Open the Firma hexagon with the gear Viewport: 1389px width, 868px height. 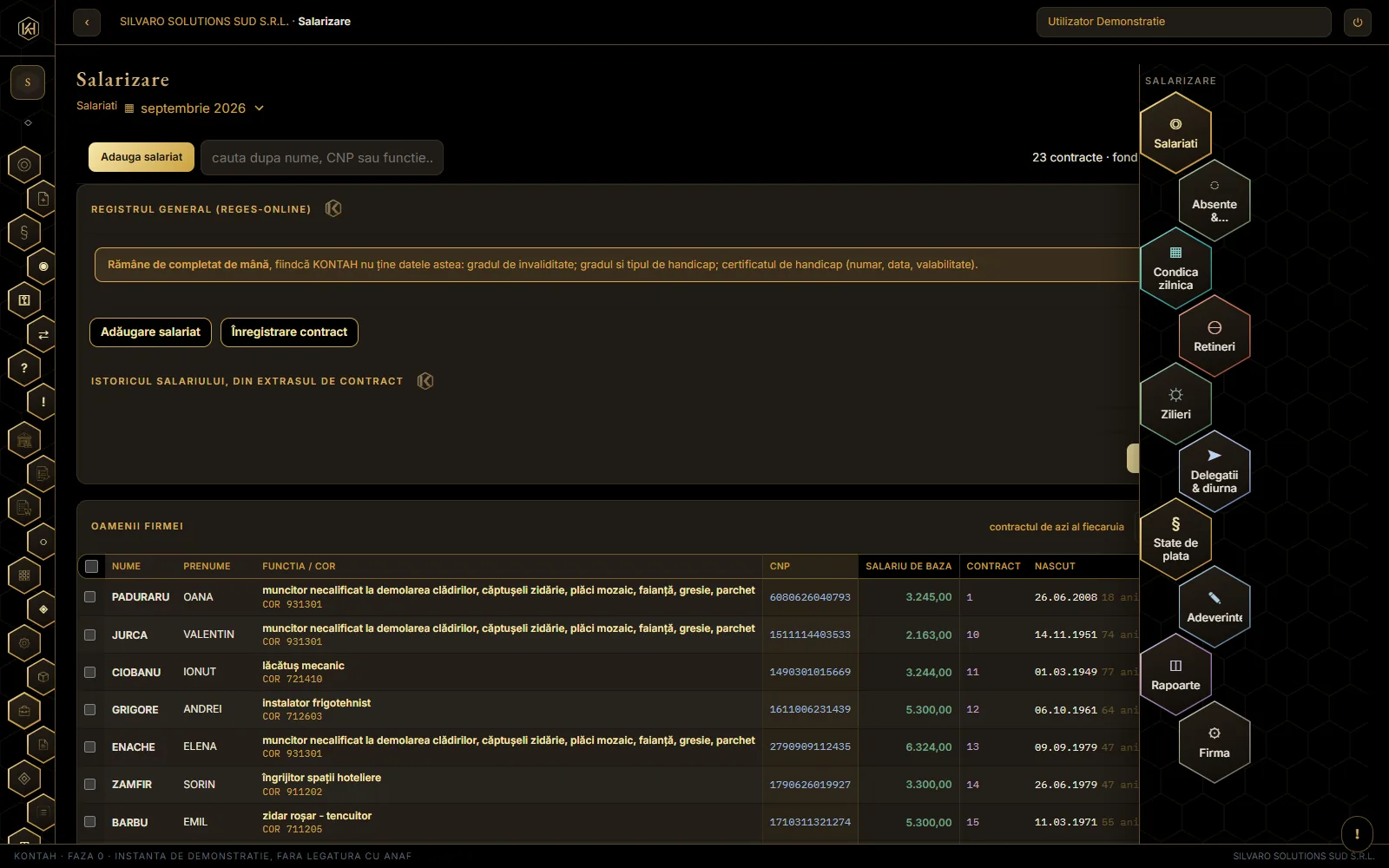click(1215, 742)
